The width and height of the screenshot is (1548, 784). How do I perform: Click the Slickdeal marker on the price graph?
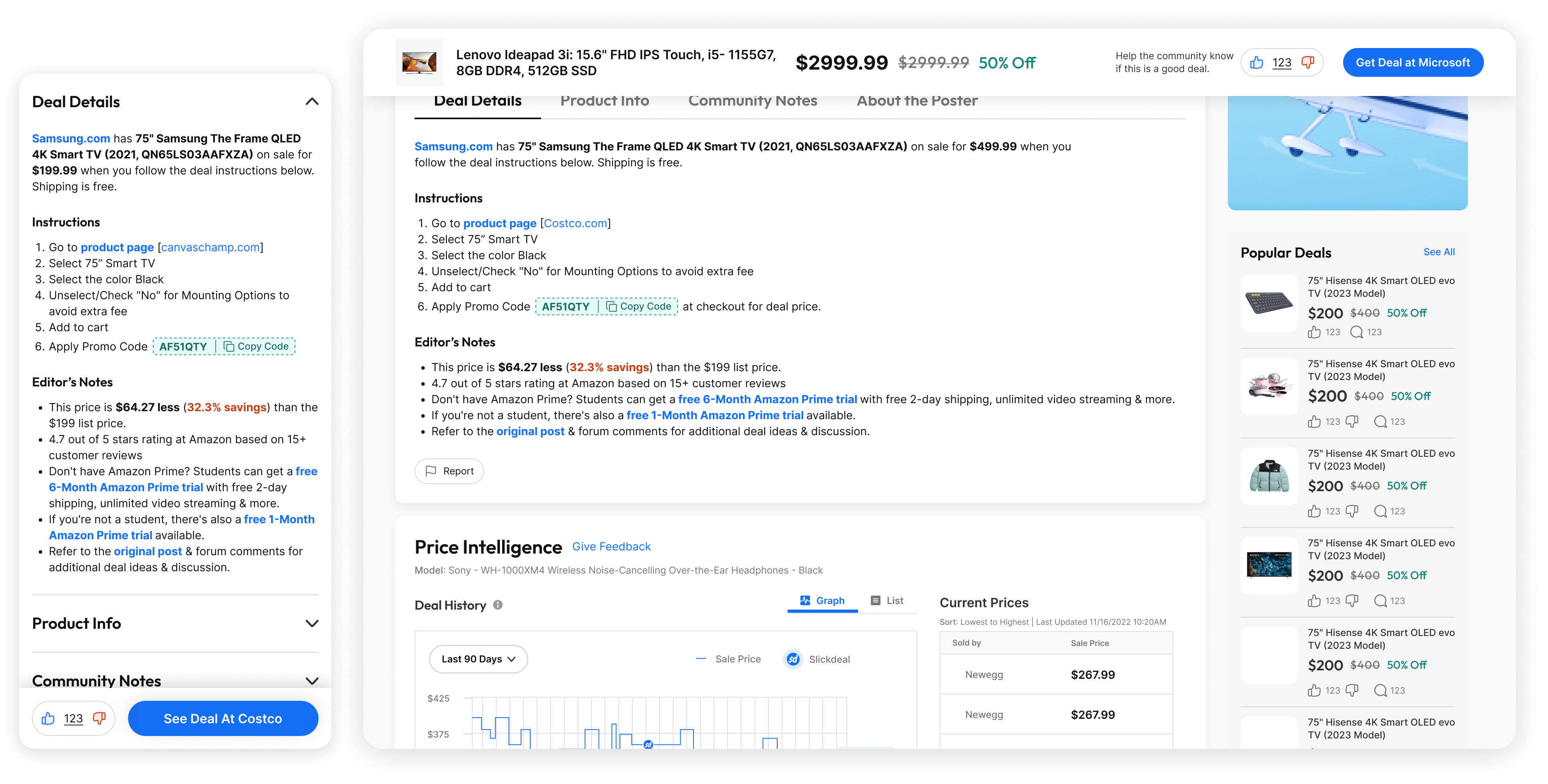(x=648, y=744)
